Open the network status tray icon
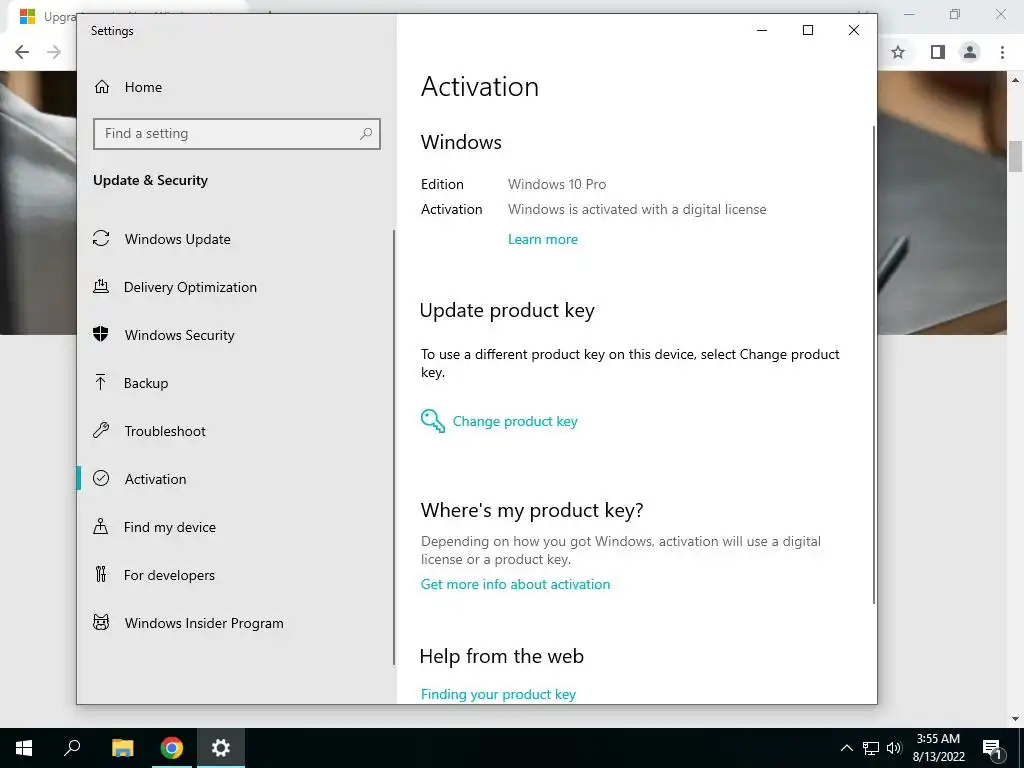The image size is (1024, 768). 871,748
